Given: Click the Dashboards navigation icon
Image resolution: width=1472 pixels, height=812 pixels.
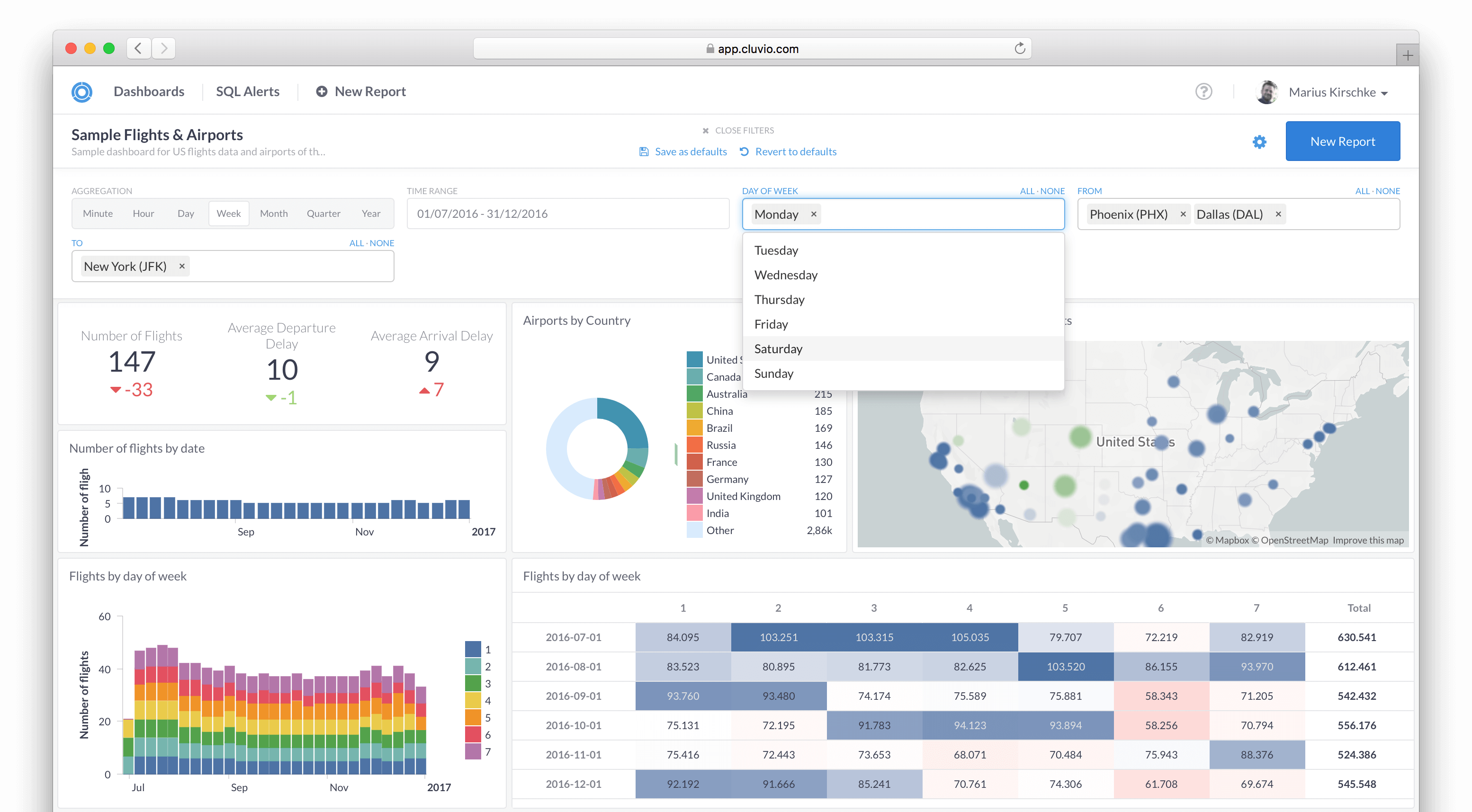Looking at the screenshot, I should [148, 91].
